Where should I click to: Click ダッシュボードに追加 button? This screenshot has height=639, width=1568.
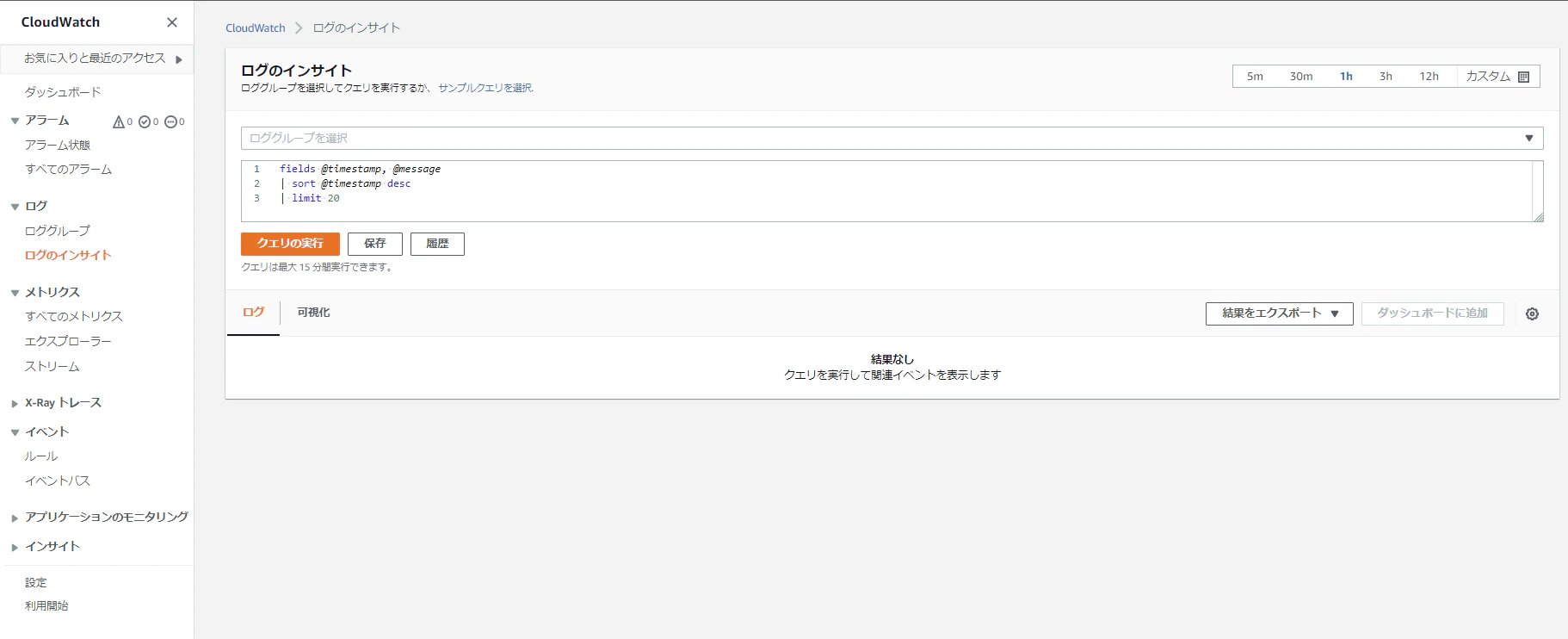(x=1432, y=313)
